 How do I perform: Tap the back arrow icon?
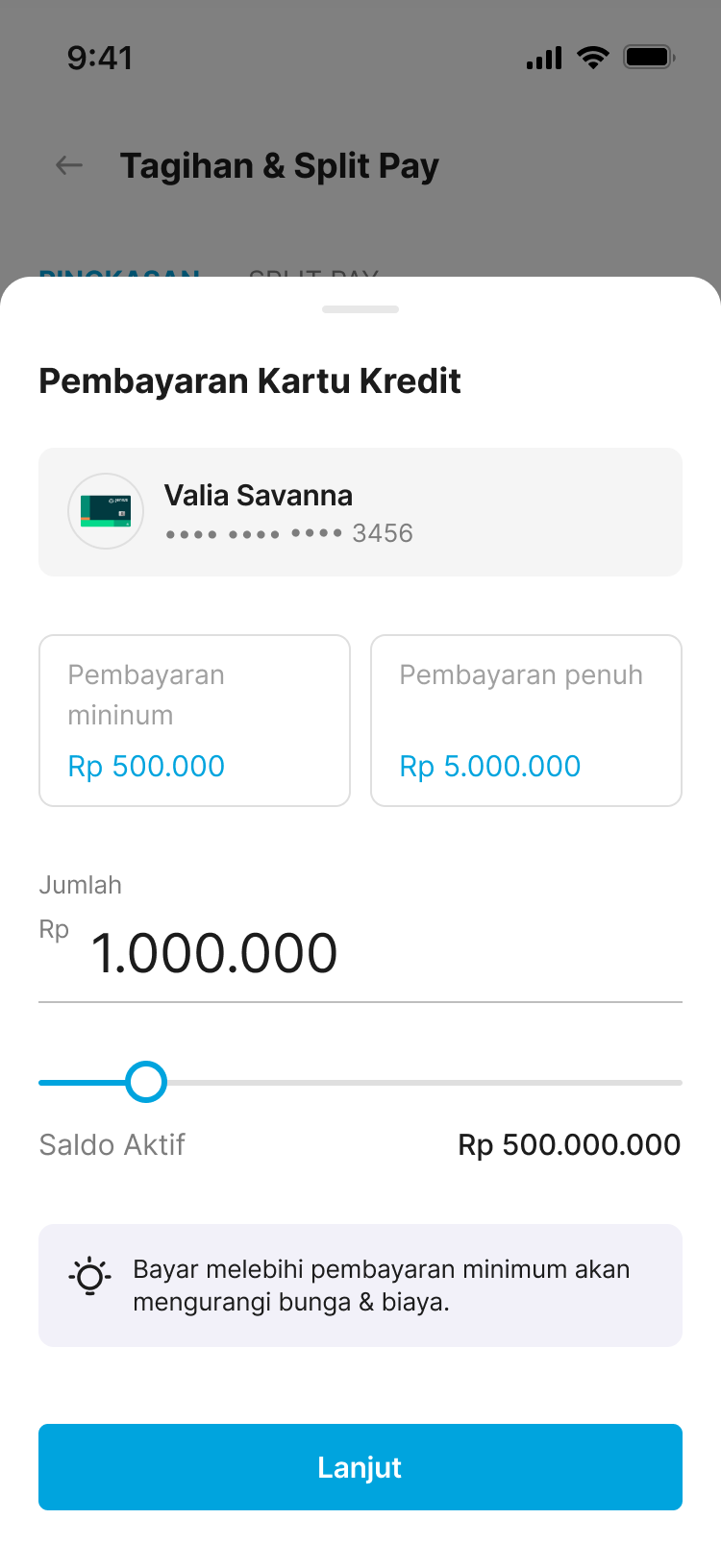[69, 166]
